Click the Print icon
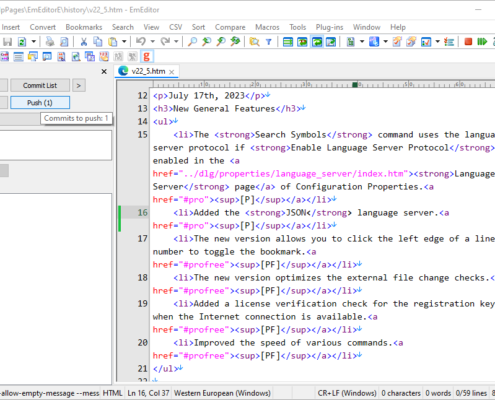The image size is (495, 400). coord(50,42)
